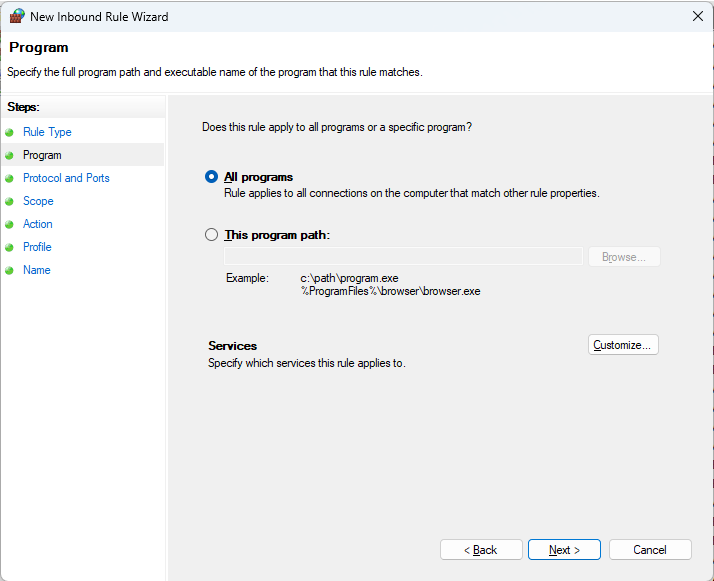714x581 pixels.
Task: Click the green bullet next to Profile
Action: [10, 247]
